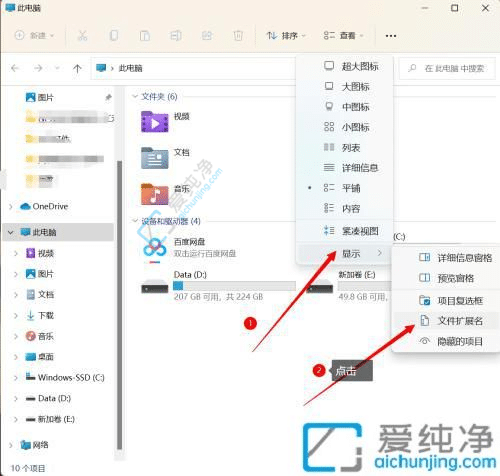
Task: Collapse the 设备和驱动器 (4) group chevron
Action: click(x=135, y=221)
